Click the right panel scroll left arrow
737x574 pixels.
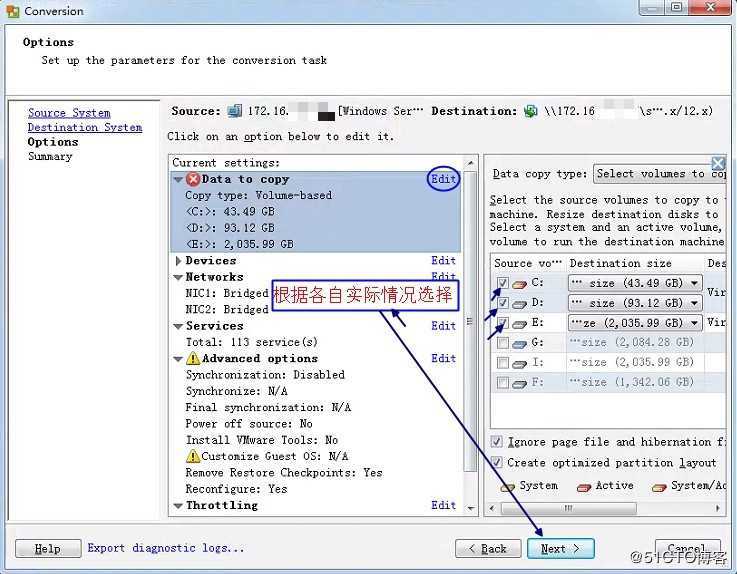[x=493, y=508]
